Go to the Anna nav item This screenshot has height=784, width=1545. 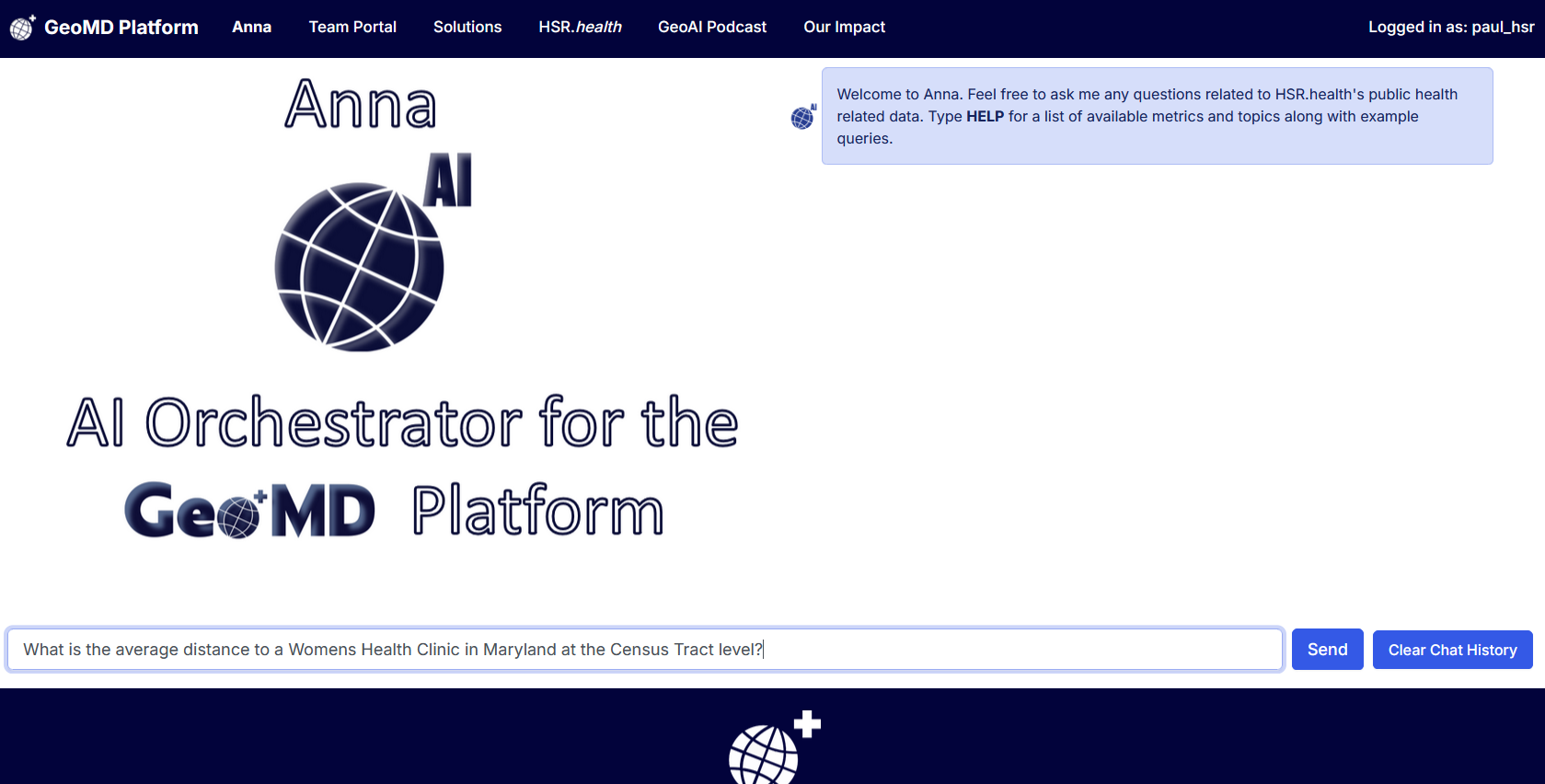click(x=251, y=28)
